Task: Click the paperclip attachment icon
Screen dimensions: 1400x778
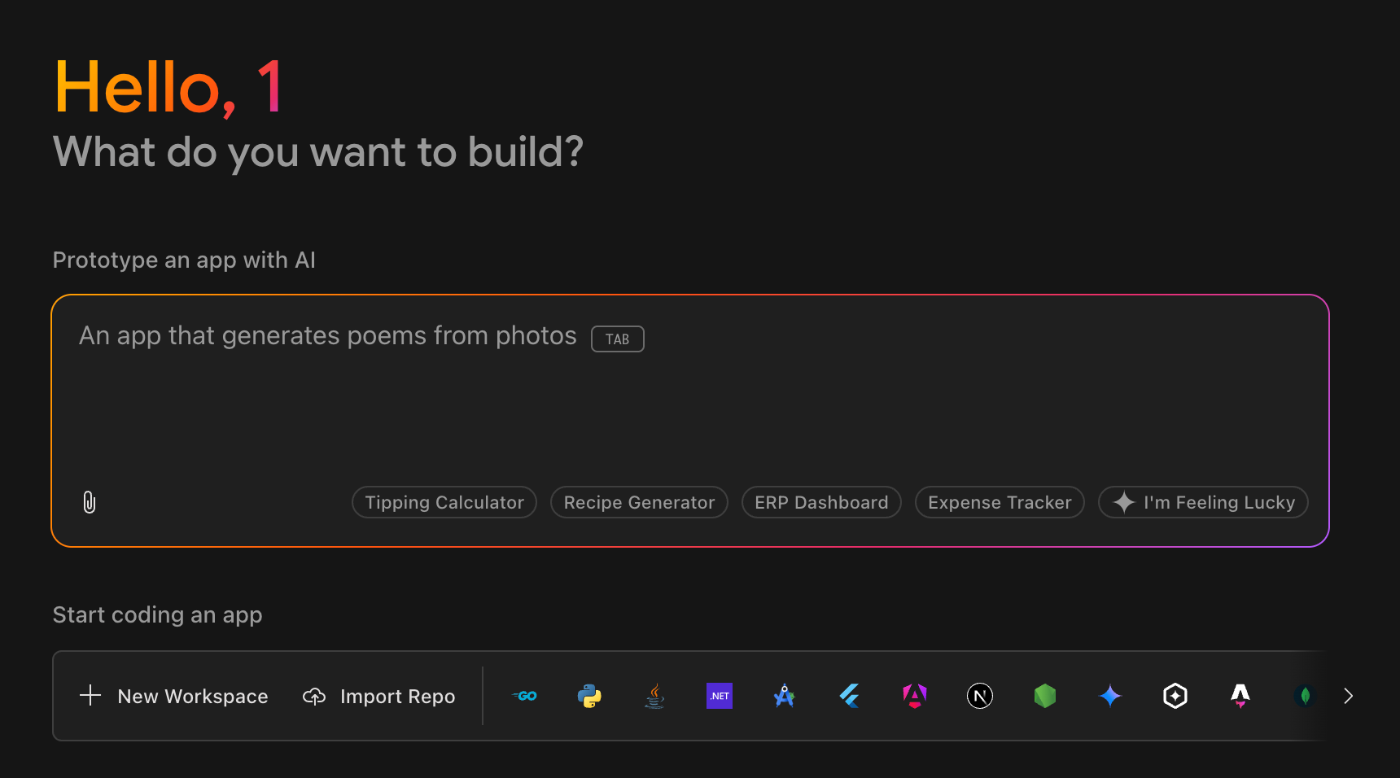Action: click(89, 502)
